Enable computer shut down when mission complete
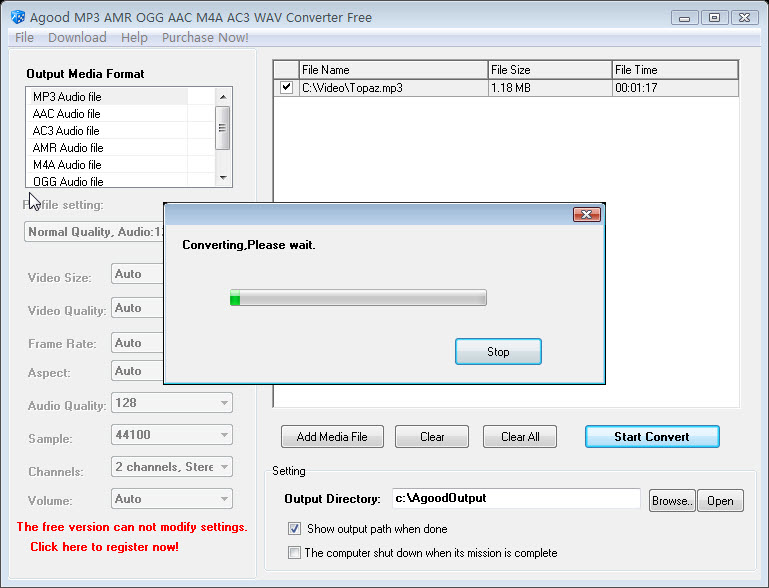 294,553
